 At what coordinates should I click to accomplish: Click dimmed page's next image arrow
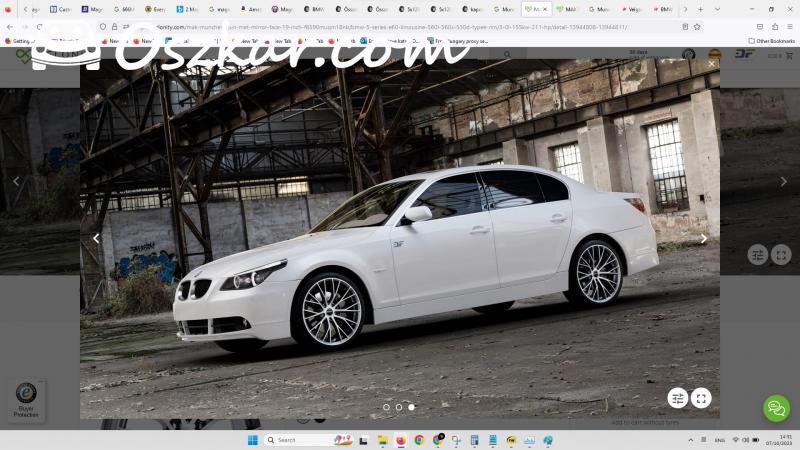point(783,181)
